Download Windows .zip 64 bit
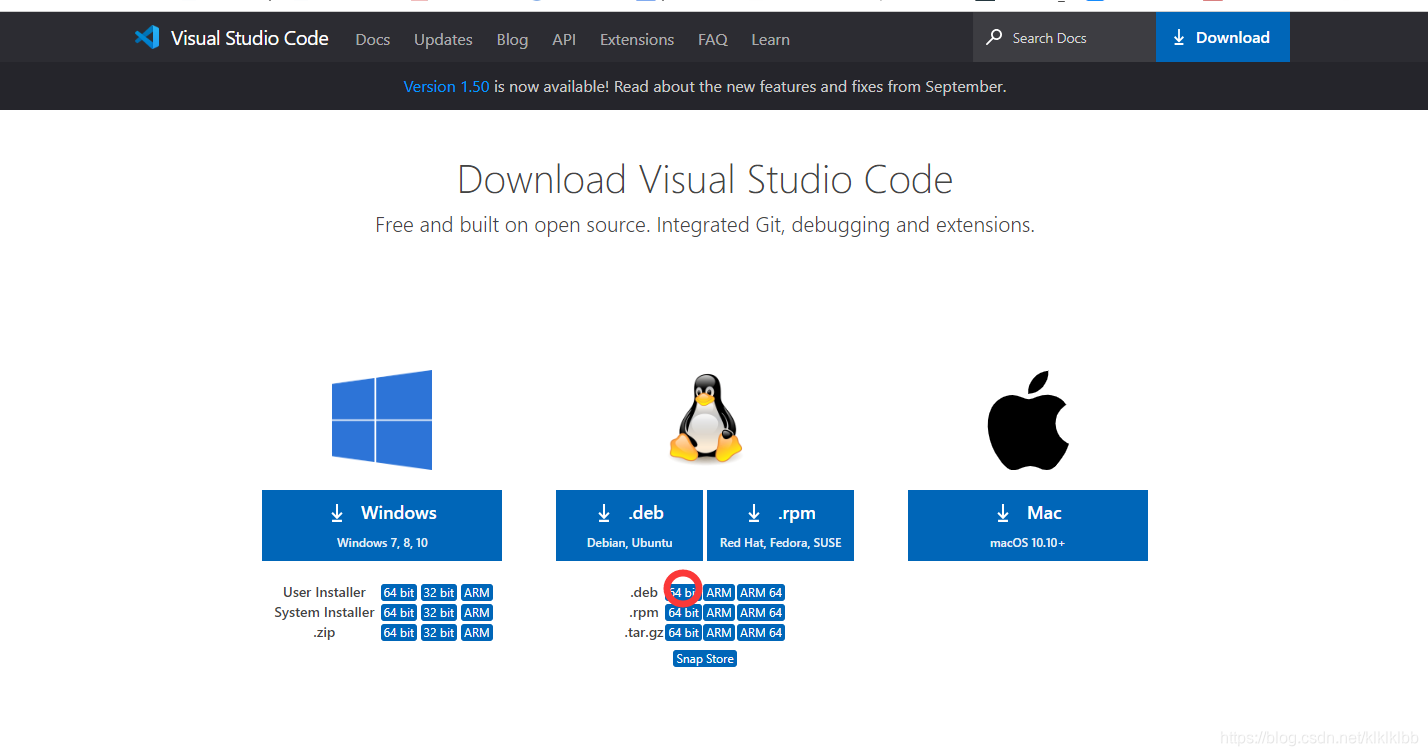Screen dimensions: 1428x756 (x=399, y=633)
